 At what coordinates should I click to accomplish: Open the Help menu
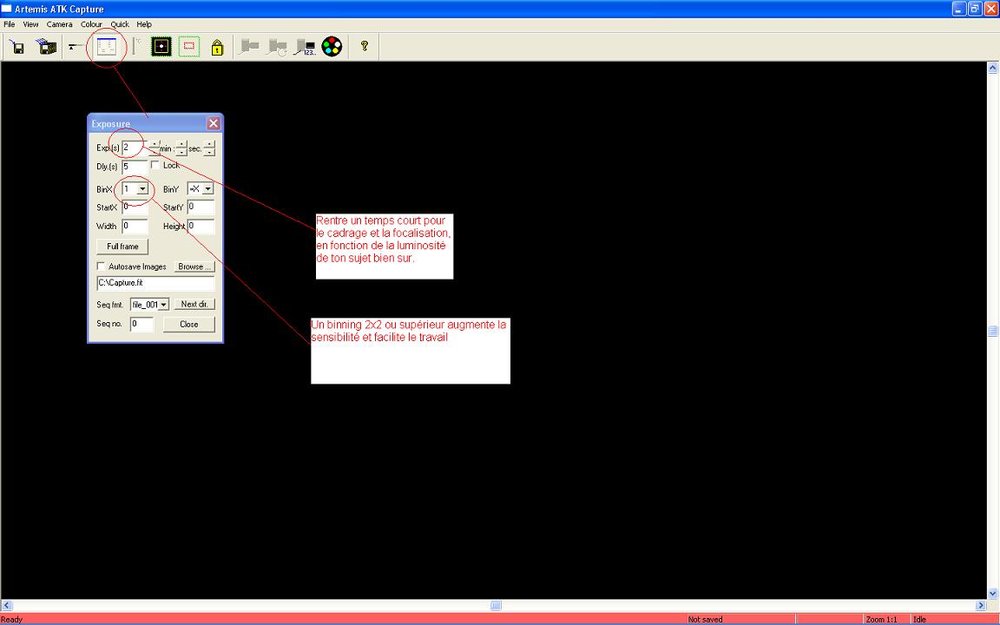[x=144, y=24]
